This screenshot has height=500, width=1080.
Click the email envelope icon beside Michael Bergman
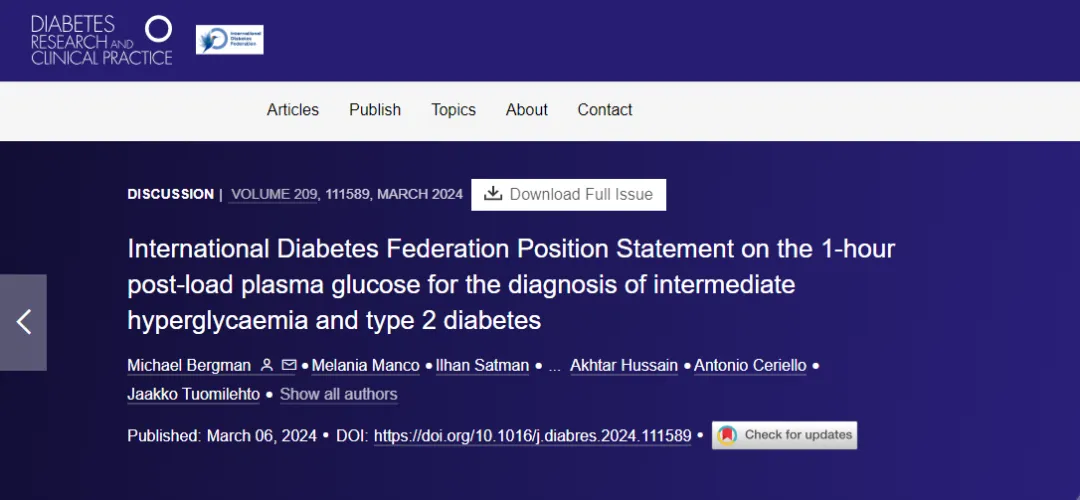[x=288, y=365]
